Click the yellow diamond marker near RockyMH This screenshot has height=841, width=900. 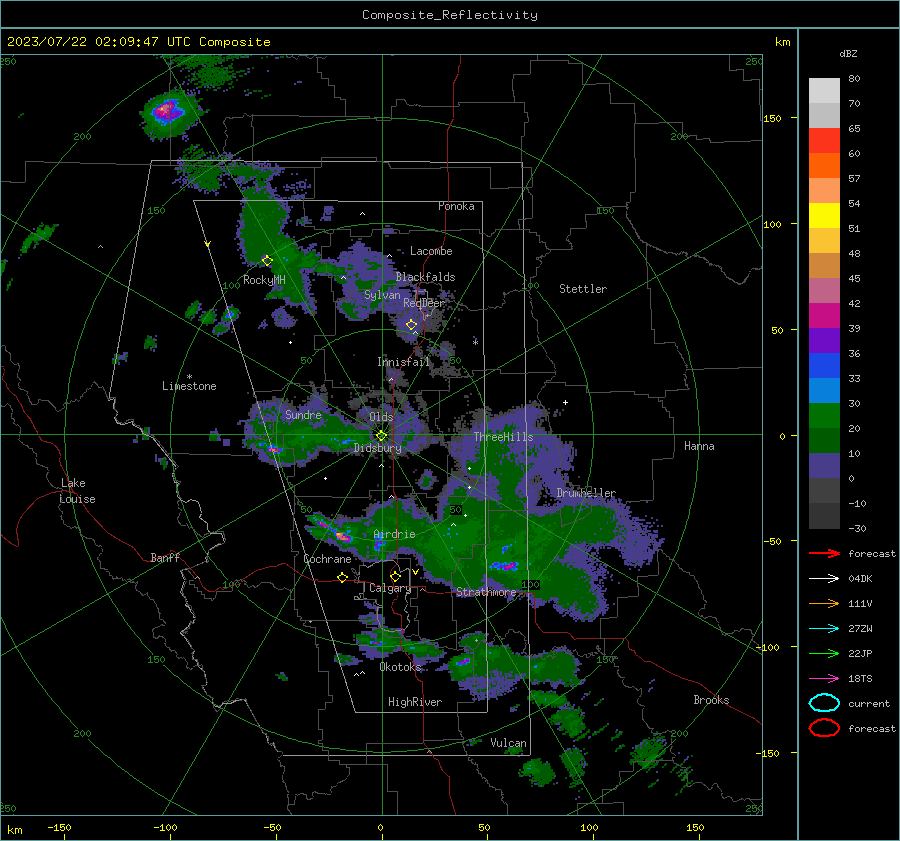click(x=267, y=261)
